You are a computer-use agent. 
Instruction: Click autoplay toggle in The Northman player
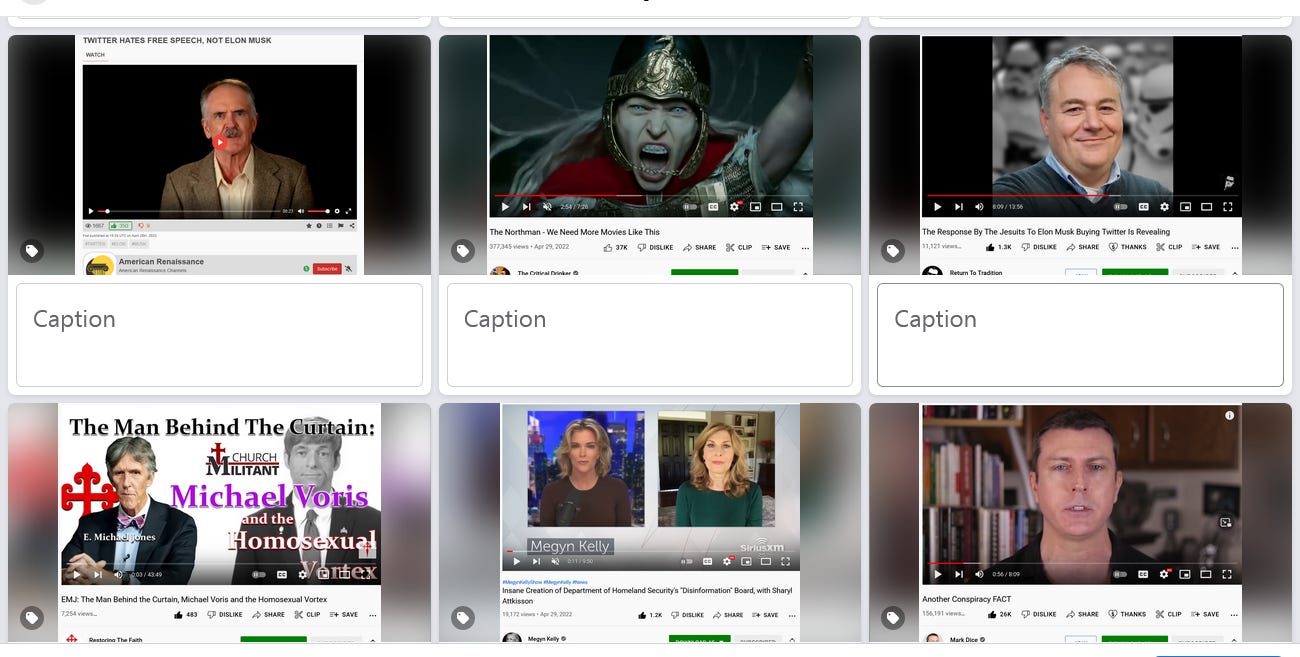pyautogui.click(x=690, y=207)
